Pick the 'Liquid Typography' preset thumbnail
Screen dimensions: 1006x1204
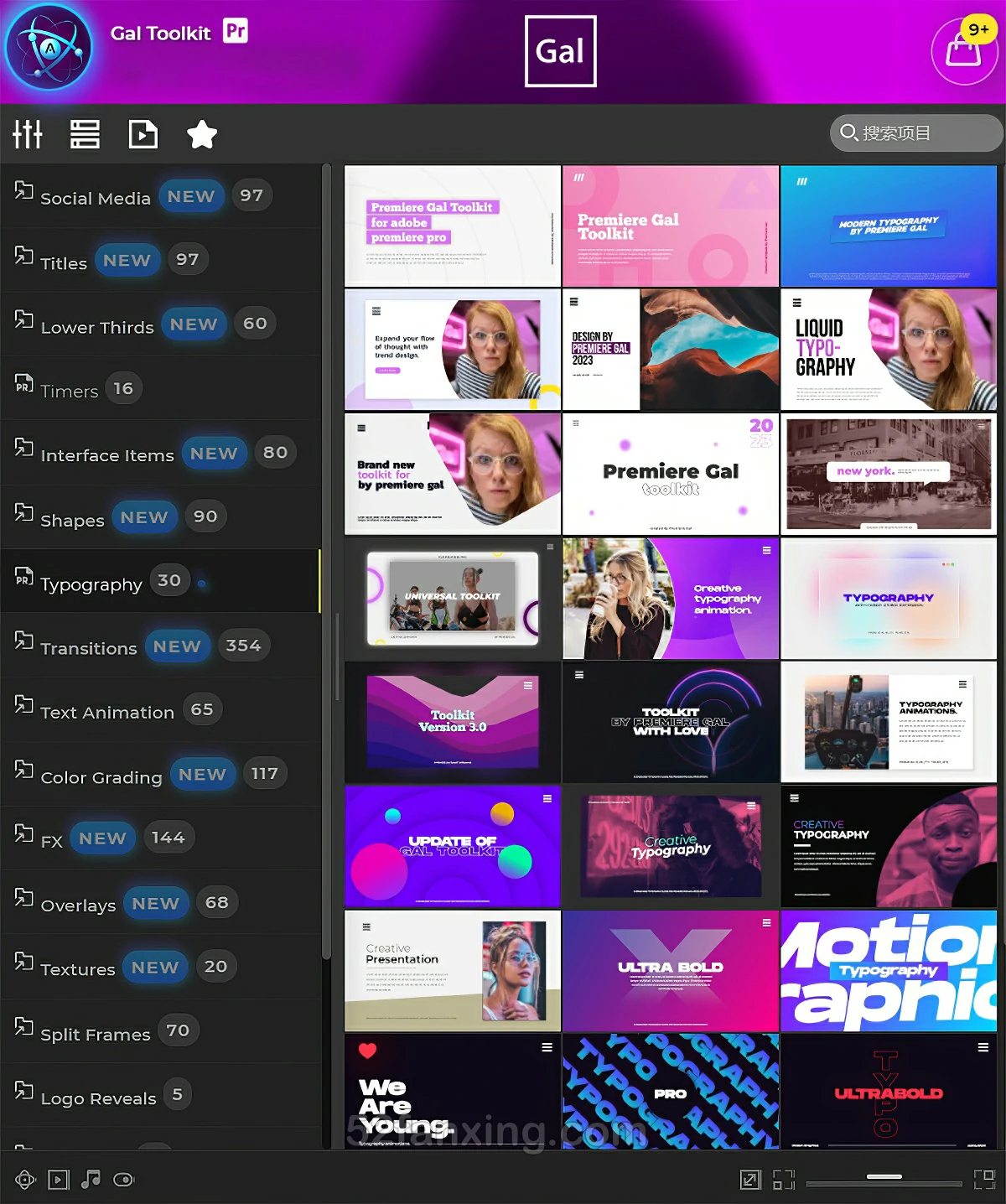point(889,350)
